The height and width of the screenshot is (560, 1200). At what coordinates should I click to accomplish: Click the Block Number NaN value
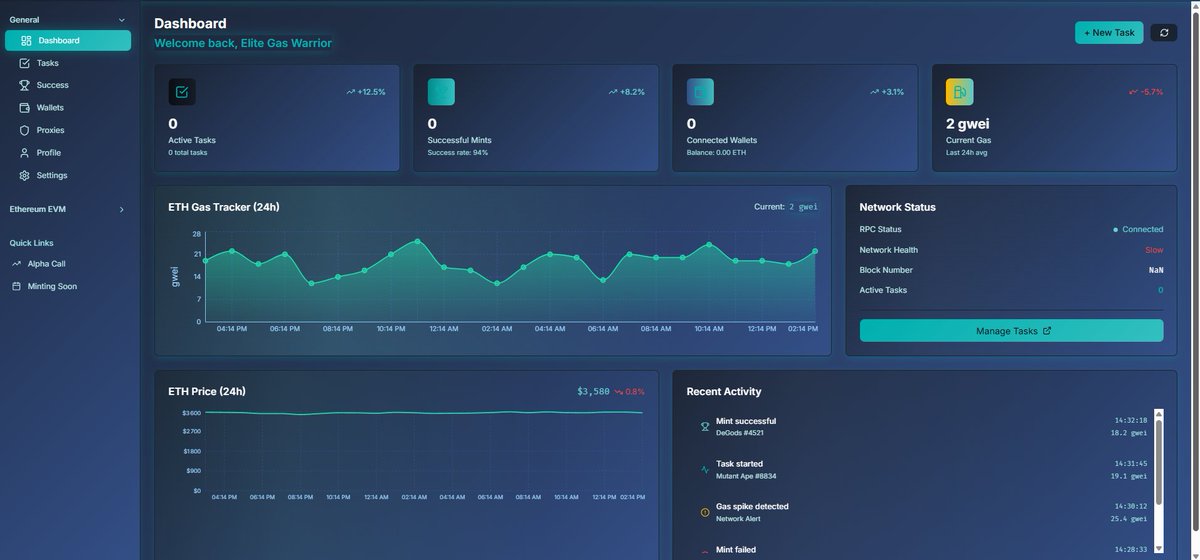[x=1155, y=270]
